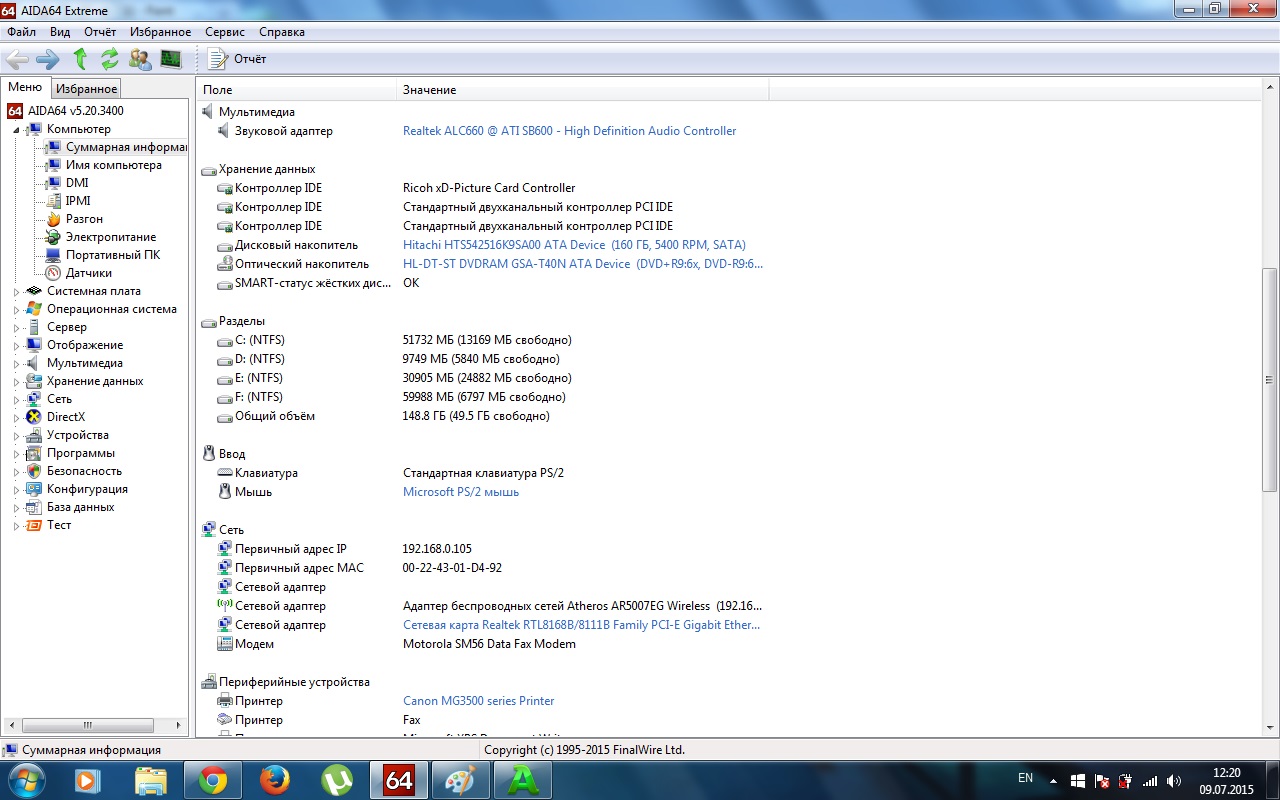Open the Hitachi HTS542516K9SA00 drive link
Image resolution: width=1280 pixels, height=800 pixels.
(574, 245)
